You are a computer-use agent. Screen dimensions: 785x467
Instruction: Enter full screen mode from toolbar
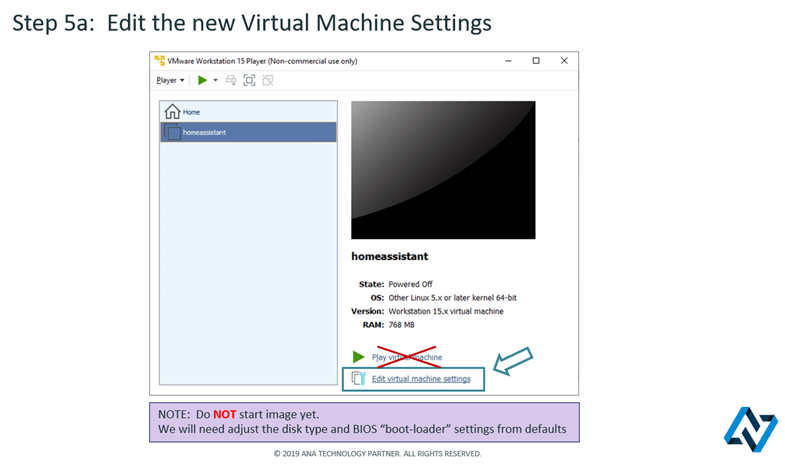[249, 80]
